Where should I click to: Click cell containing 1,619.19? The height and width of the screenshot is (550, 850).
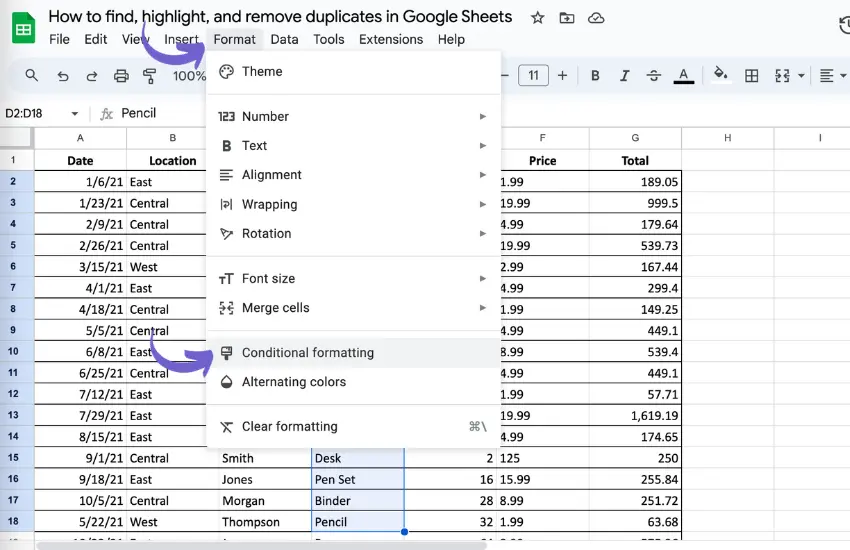point(635,416)
